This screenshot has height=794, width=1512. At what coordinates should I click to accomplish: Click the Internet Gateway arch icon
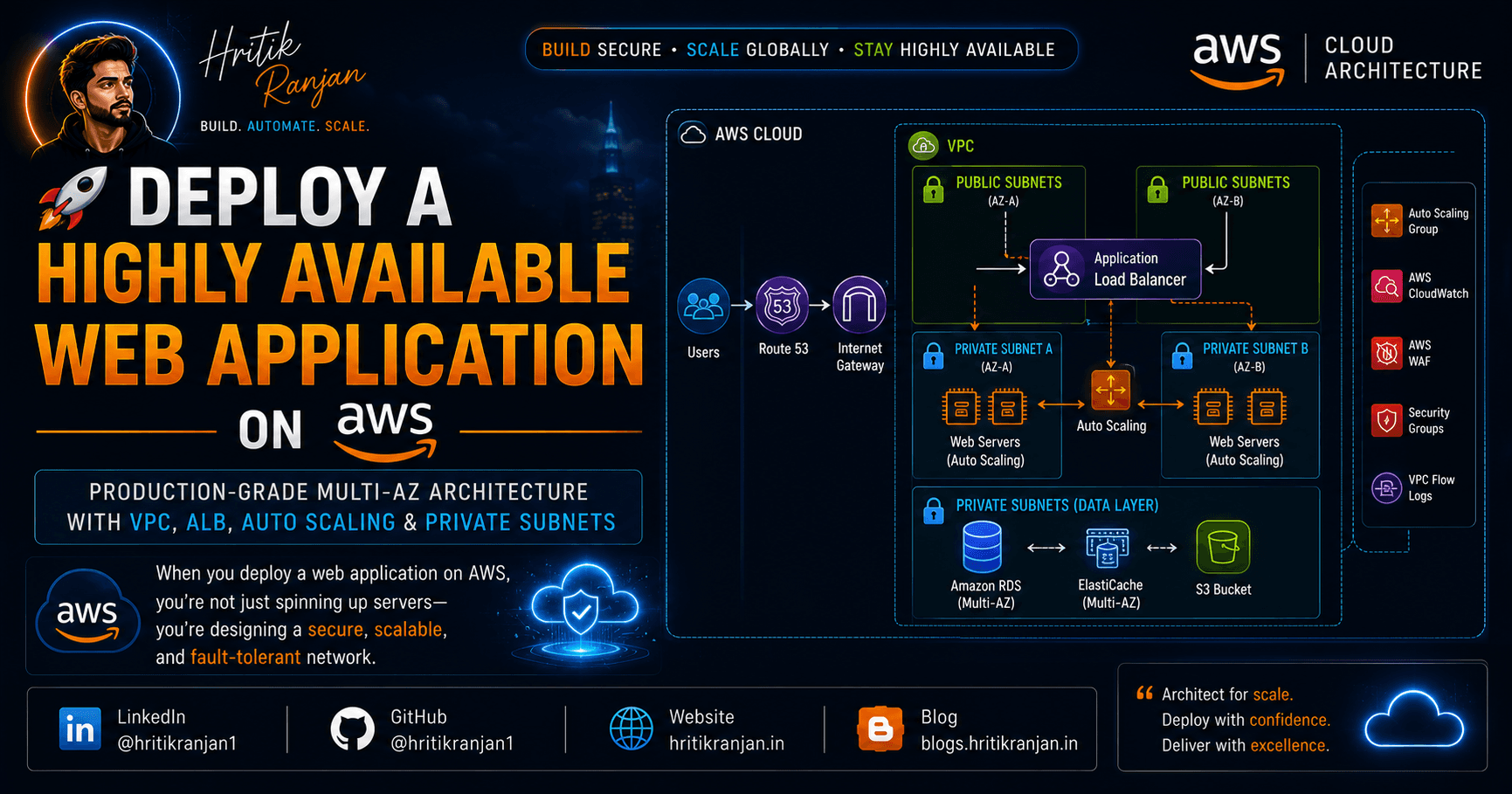[x=860, y=306]
